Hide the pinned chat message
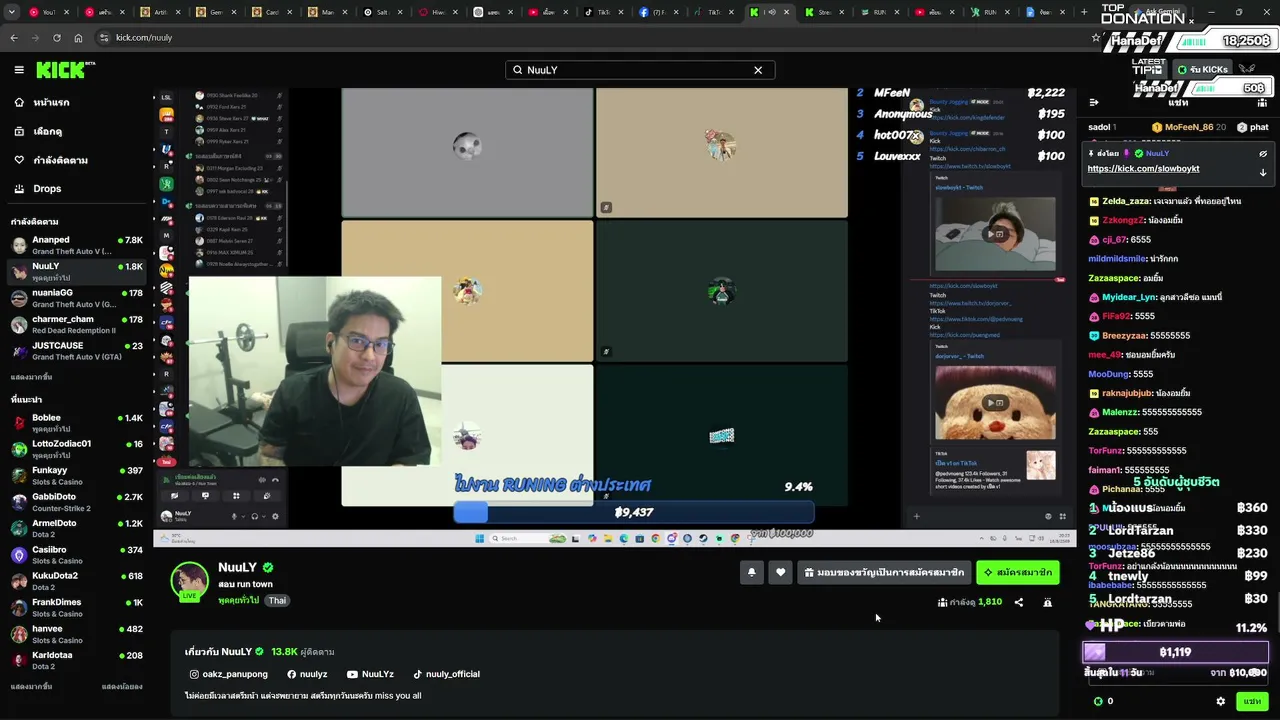Viewport: 1280px width, 720px height. tap(1263, 154)
